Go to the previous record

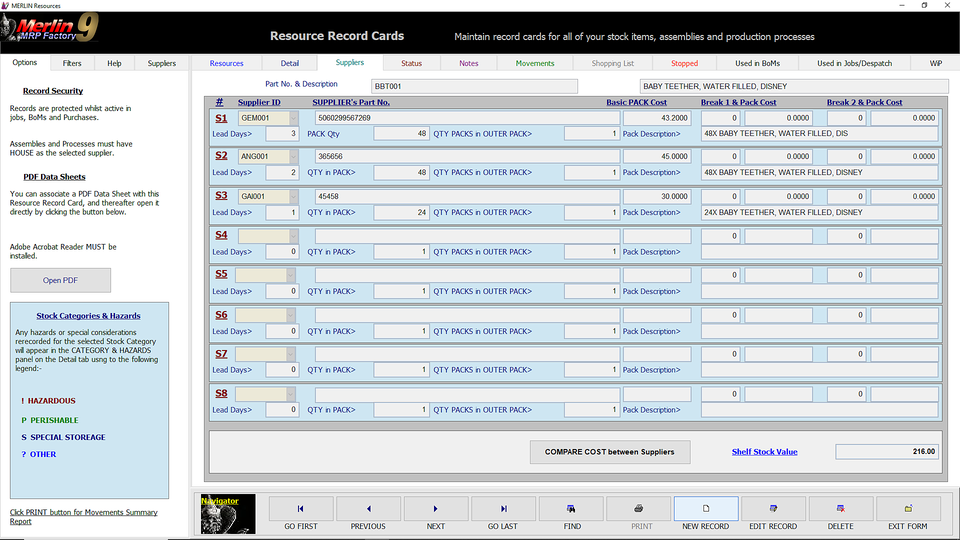pos(368,514)
